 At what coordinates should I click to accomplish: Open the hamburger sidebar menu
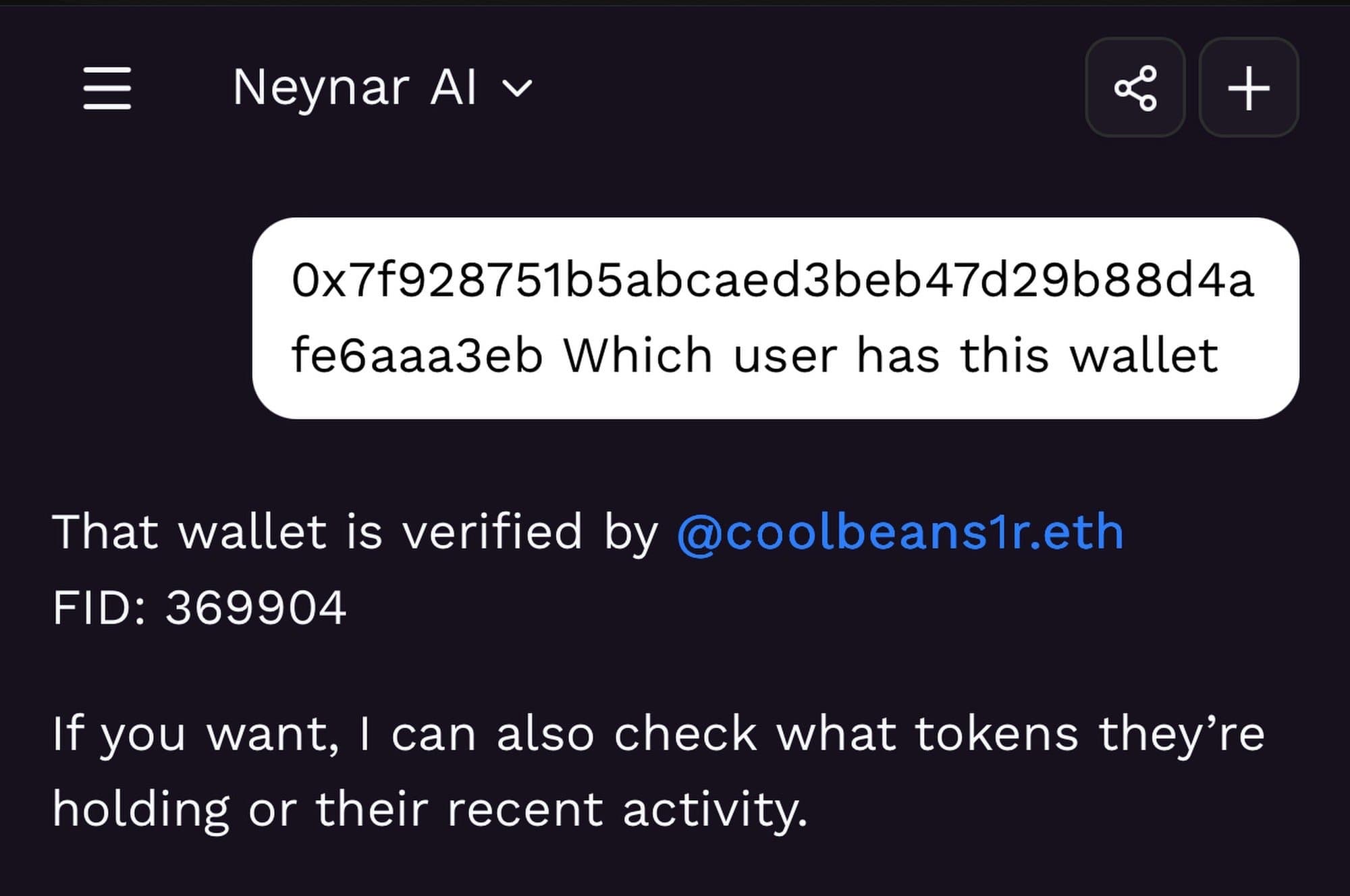pyautogui.click(x=107, y=88)
